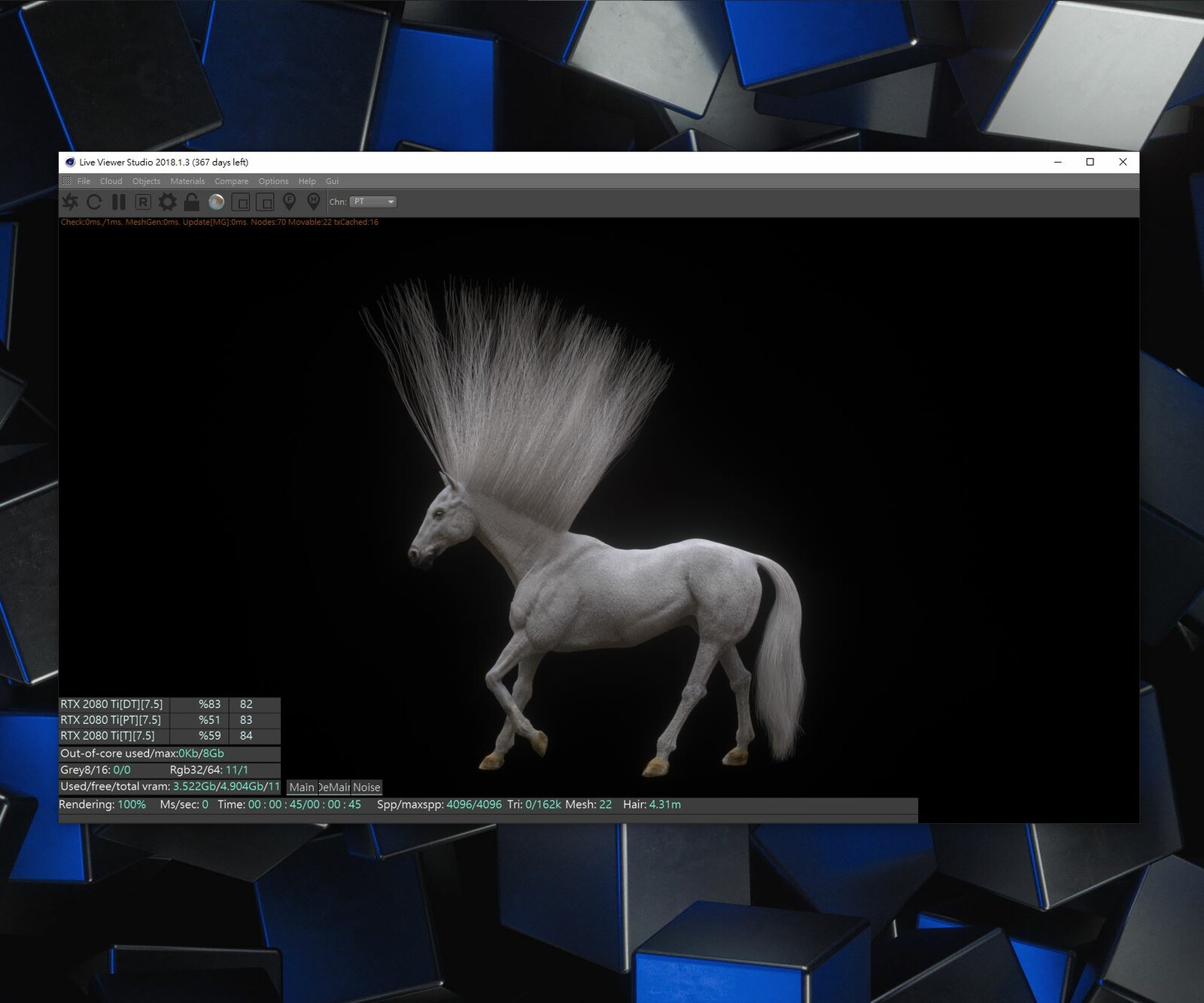Toggle clay mode with the sphere icon
Screen dimensions: 1204x1003
[216, 202]
